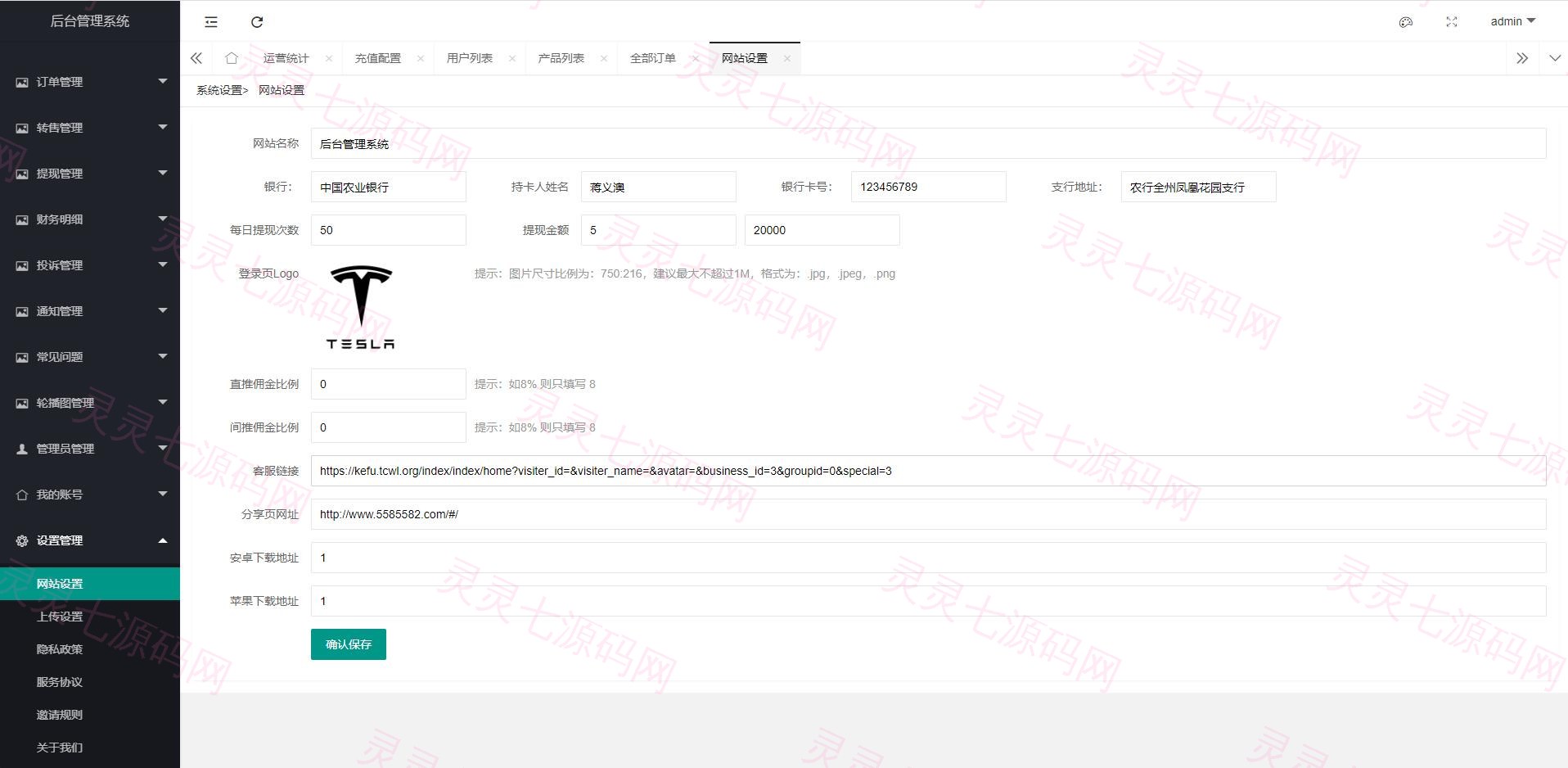Viewport: 1568px width, 768px height.
Task: Open 关于我们 submenu item
Action: [90, 748]
